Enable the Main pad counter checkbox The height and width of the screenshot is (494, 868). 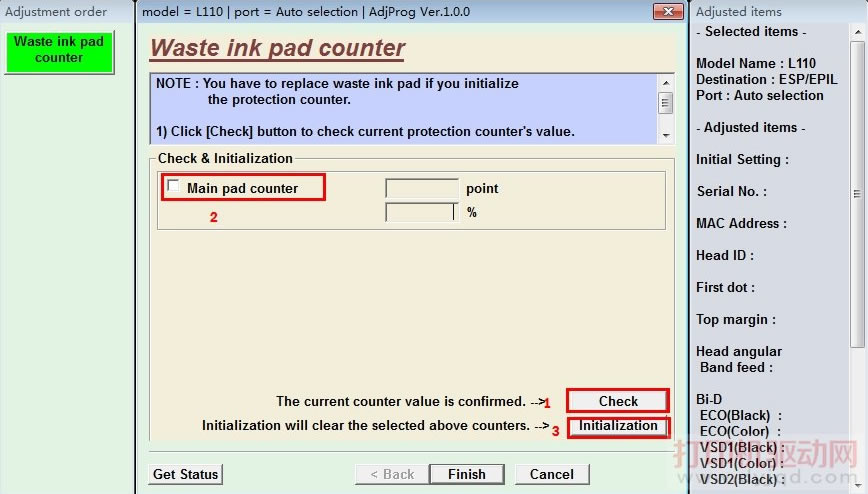pyautogui.click(x=175, y=187)
